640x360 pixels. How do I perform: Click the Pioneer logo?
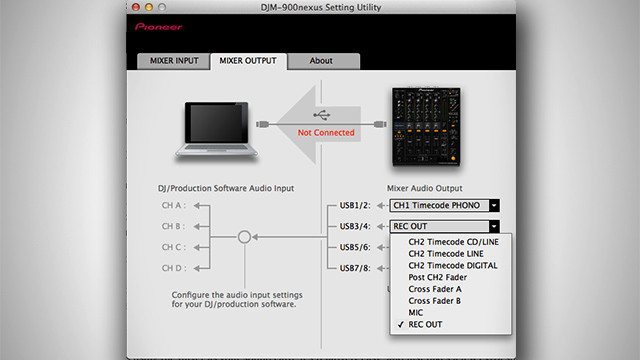(158, 27)
